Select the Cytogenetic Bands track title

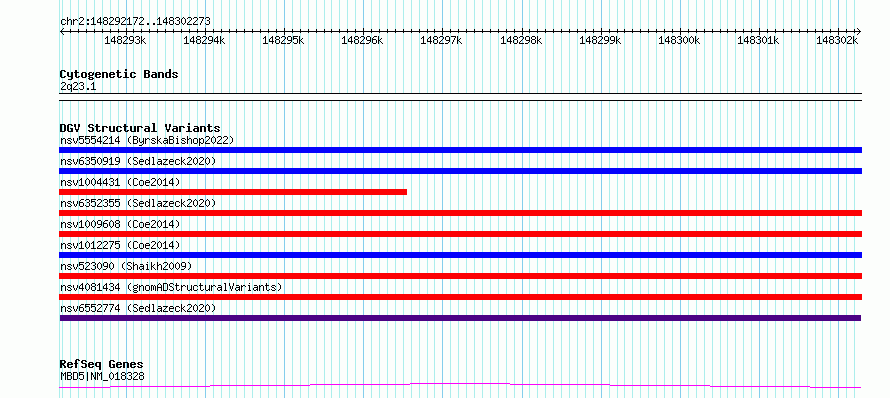tap(119, 74)
